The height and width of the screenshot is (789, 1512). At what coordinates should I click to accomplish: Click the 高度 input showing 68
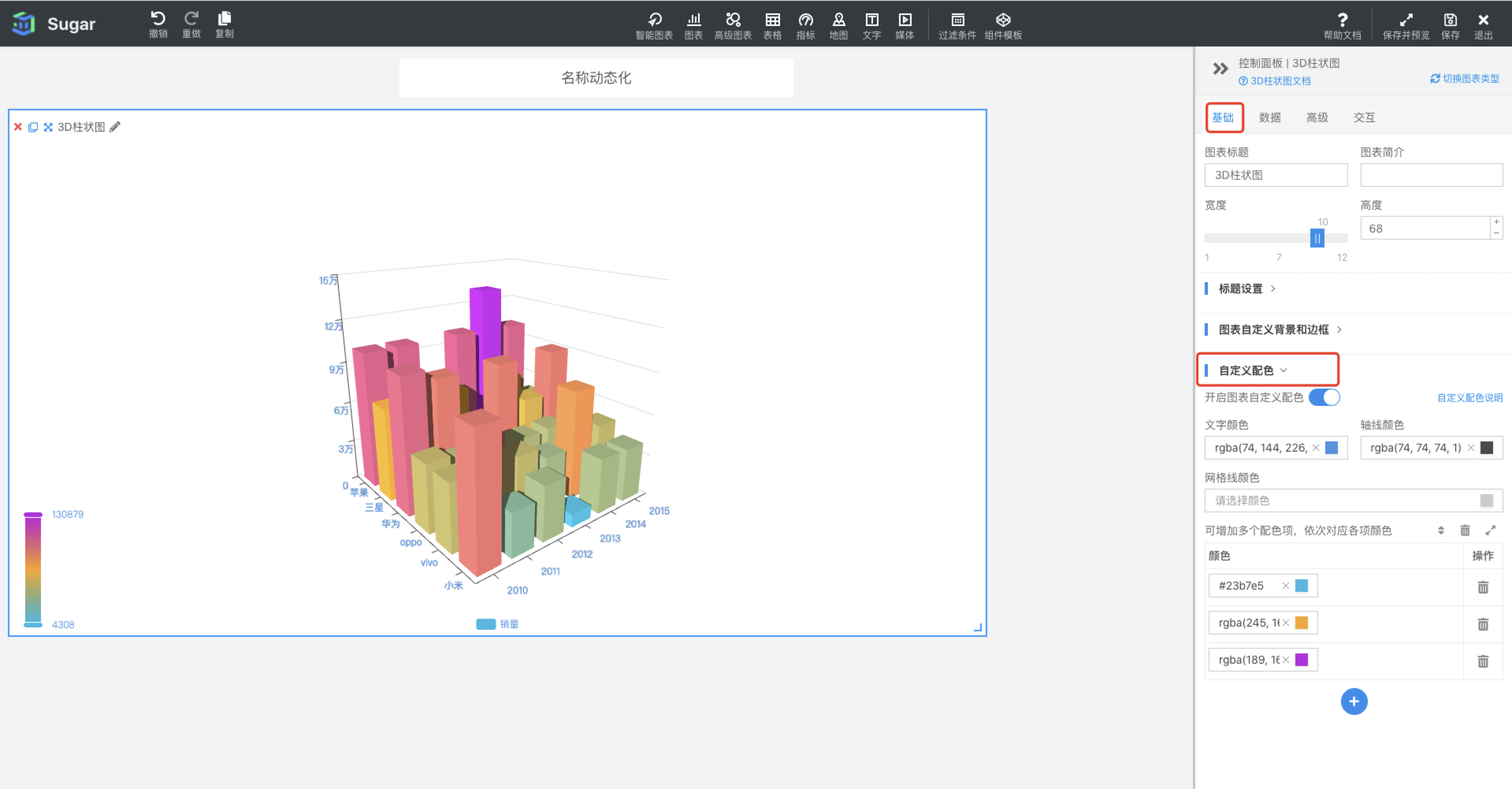pyautogui.click(x=1425, y=228)
